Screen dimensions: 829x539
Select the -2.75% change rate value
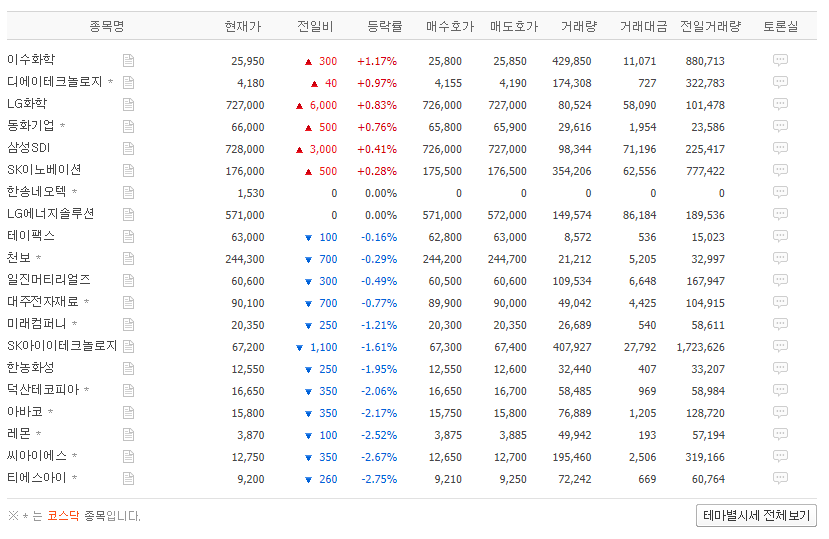pyautogui.click(x=379, y=479)
